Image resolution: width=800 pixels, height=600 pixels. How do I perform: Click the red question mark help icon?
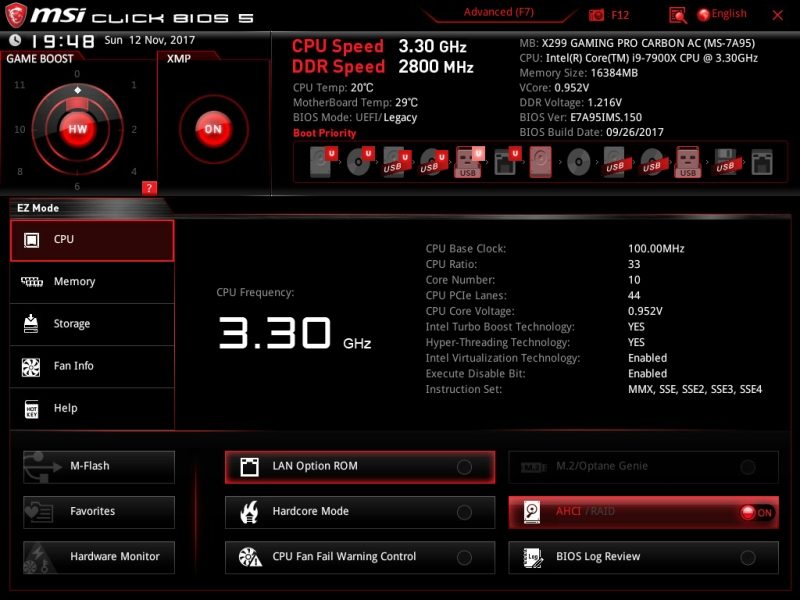[x=149, y=187]
